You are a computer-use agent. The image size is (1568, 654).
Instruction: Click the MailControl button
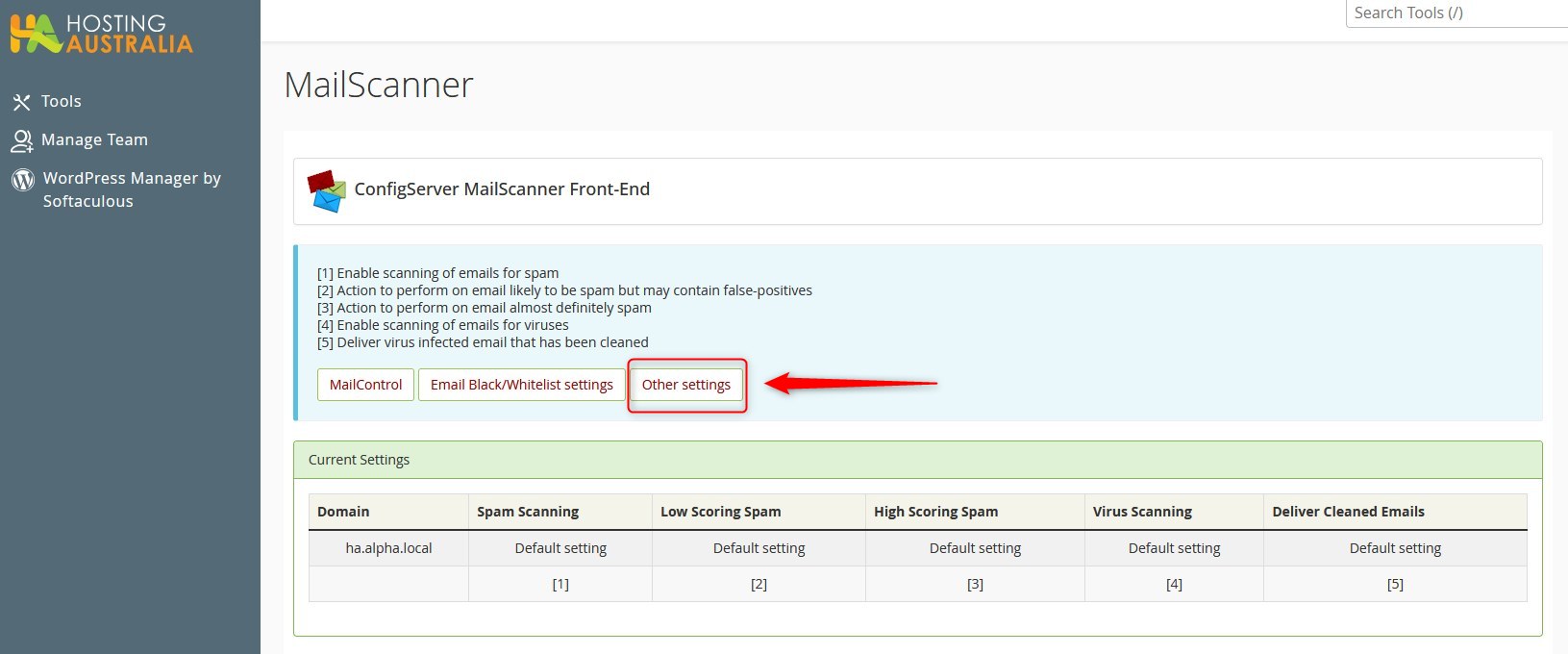click(365, 385)
